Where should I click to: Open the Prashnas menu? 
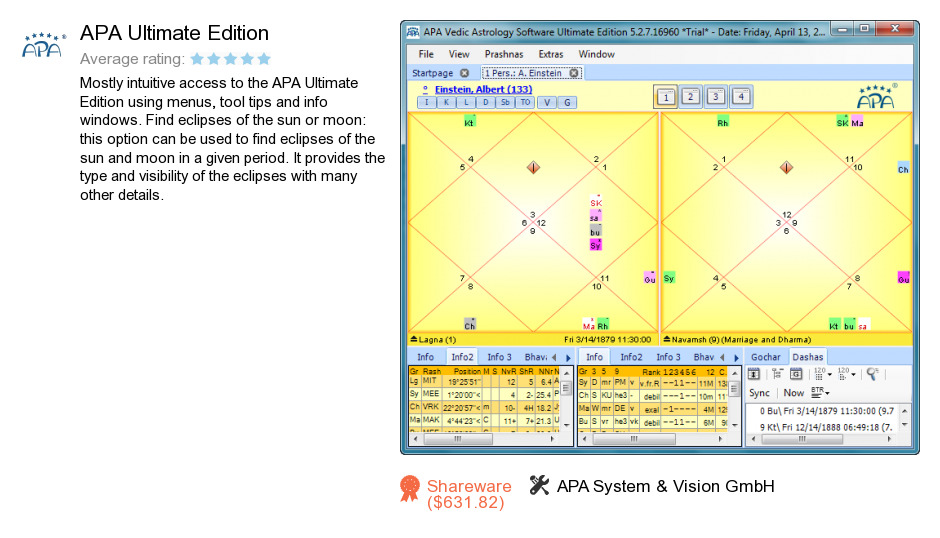coord(504,54)
